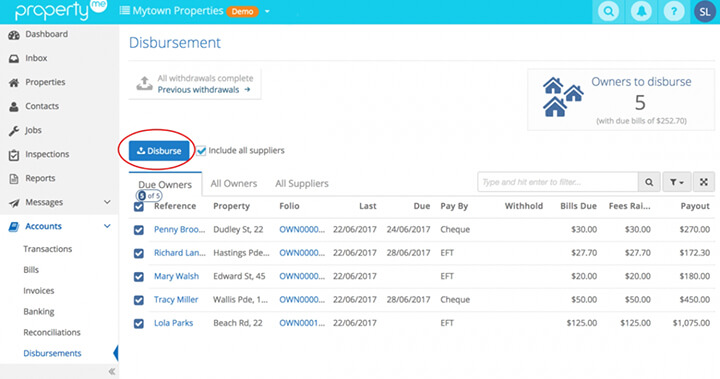Click the list icon beside Mytown Properties
This screenshot has width=720, height=379.
(x=124, y=11)
